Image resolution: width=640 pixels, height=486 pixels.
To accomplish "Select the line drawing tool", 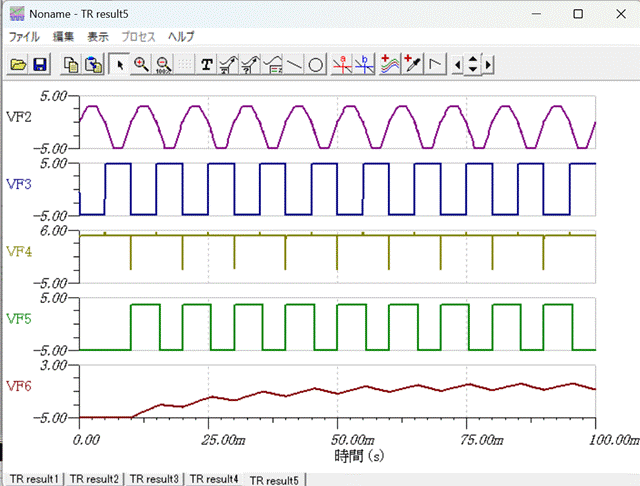I will tap(294, 64).
